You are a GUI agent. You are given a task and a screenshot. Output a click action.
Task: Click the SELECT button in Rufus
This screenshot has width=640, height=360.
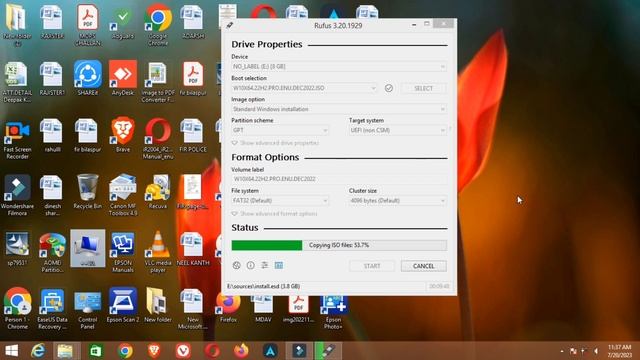click(x=424, y=88)
